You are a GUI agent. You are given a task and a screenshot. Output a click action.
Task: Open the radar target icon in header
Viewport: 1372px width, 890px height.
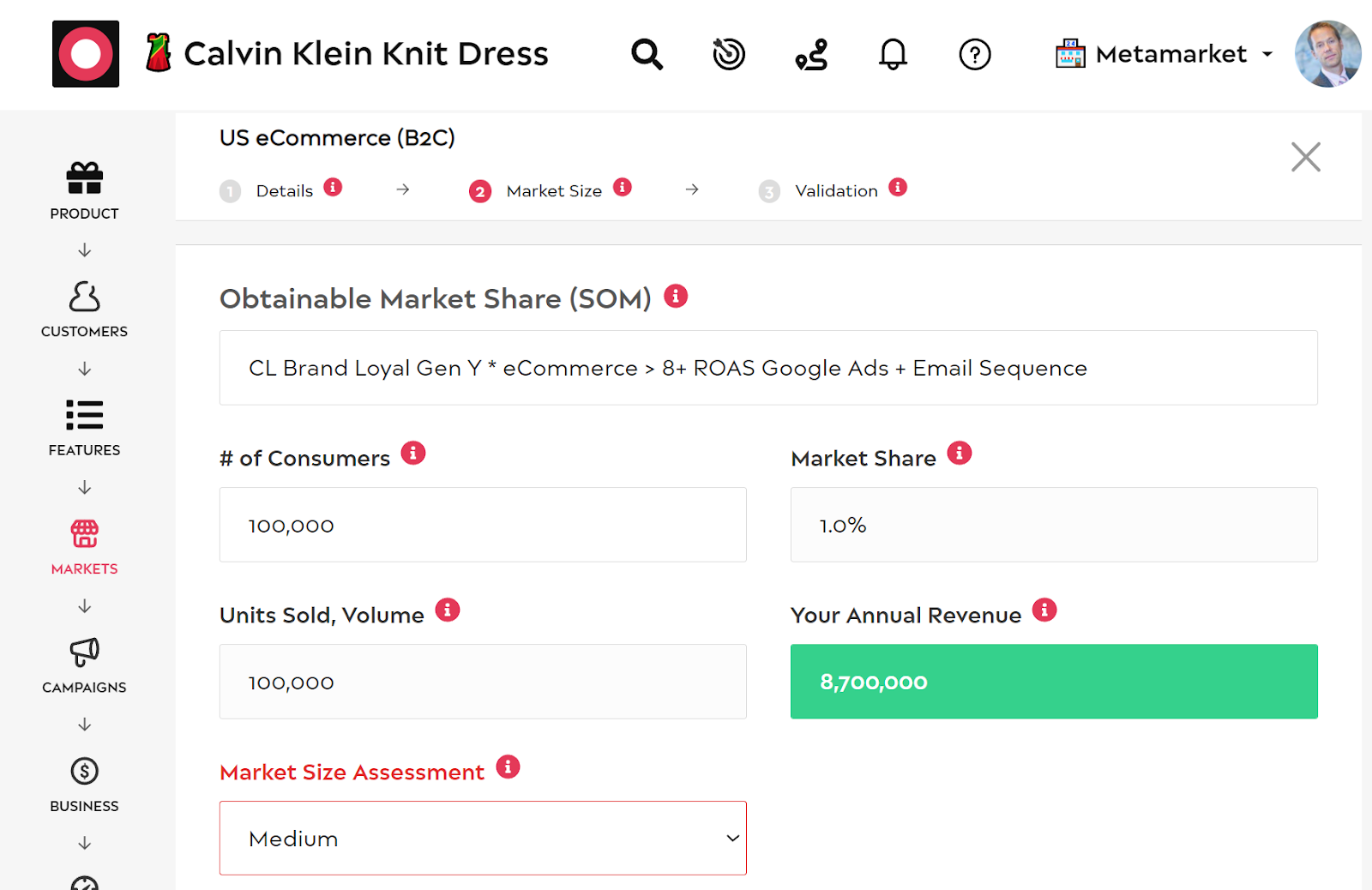729,54
